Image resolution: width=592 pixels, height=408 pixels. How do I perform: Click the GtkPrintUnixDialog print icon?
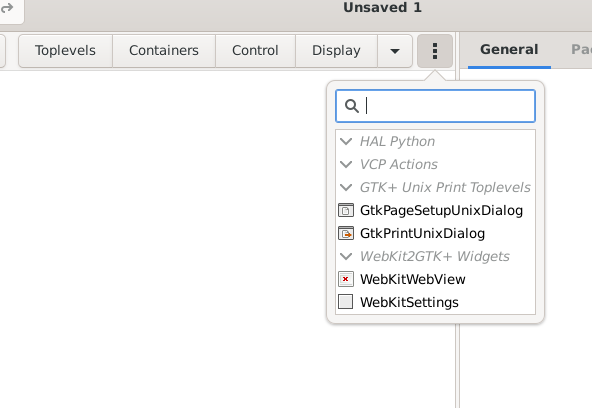[x=346, y=234]
